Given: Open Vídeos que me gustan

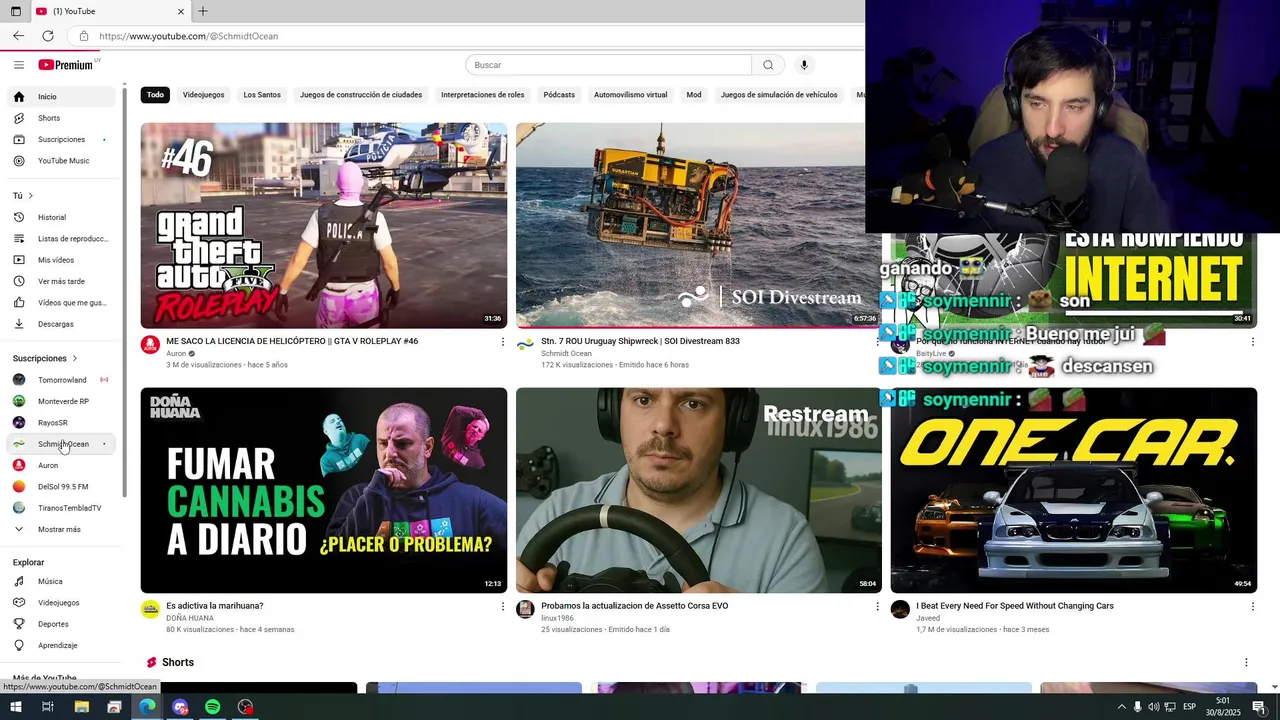Looking at the screenshot, I should click(x=62, y=303).
